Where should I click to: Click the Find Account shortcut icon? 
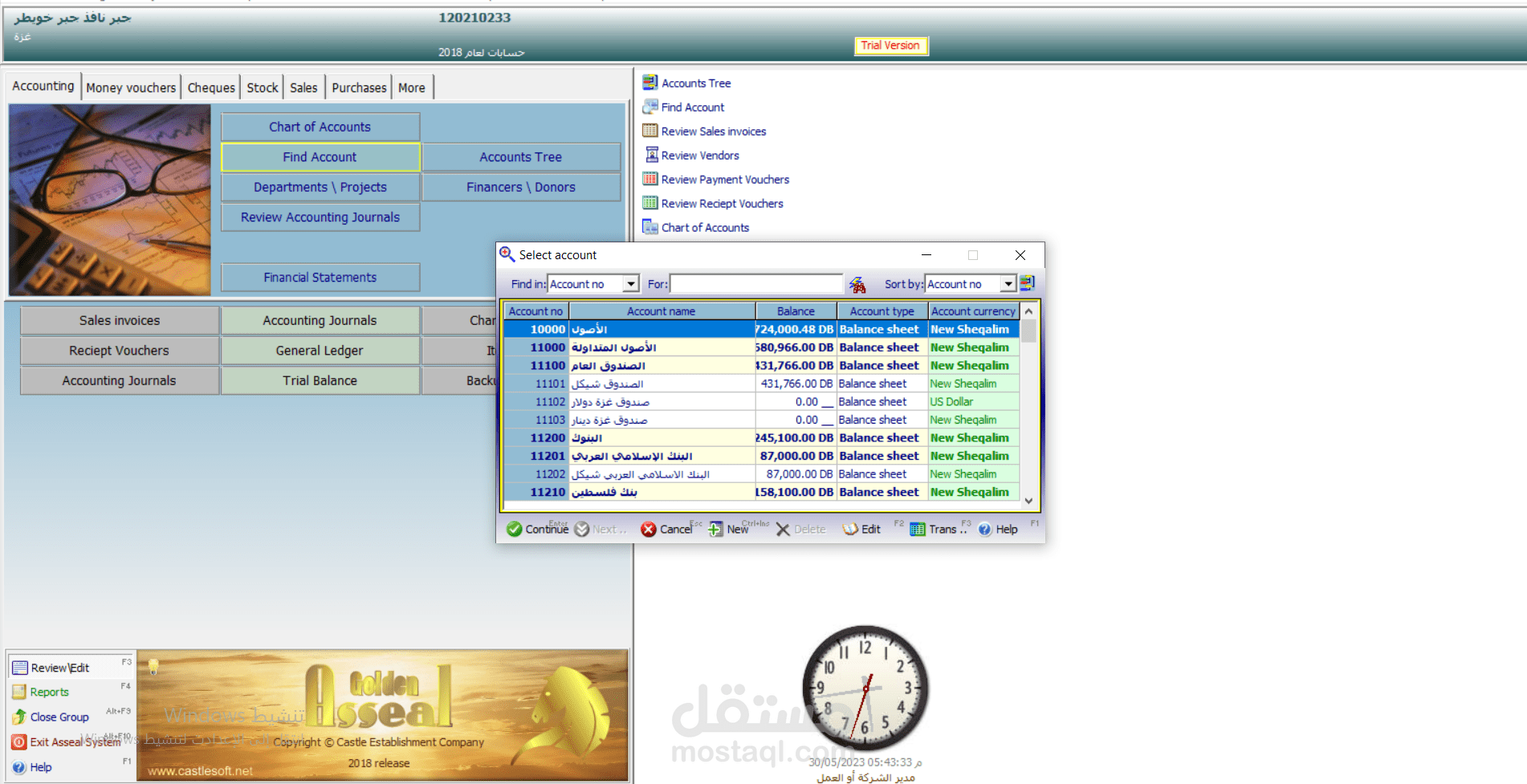650,107
